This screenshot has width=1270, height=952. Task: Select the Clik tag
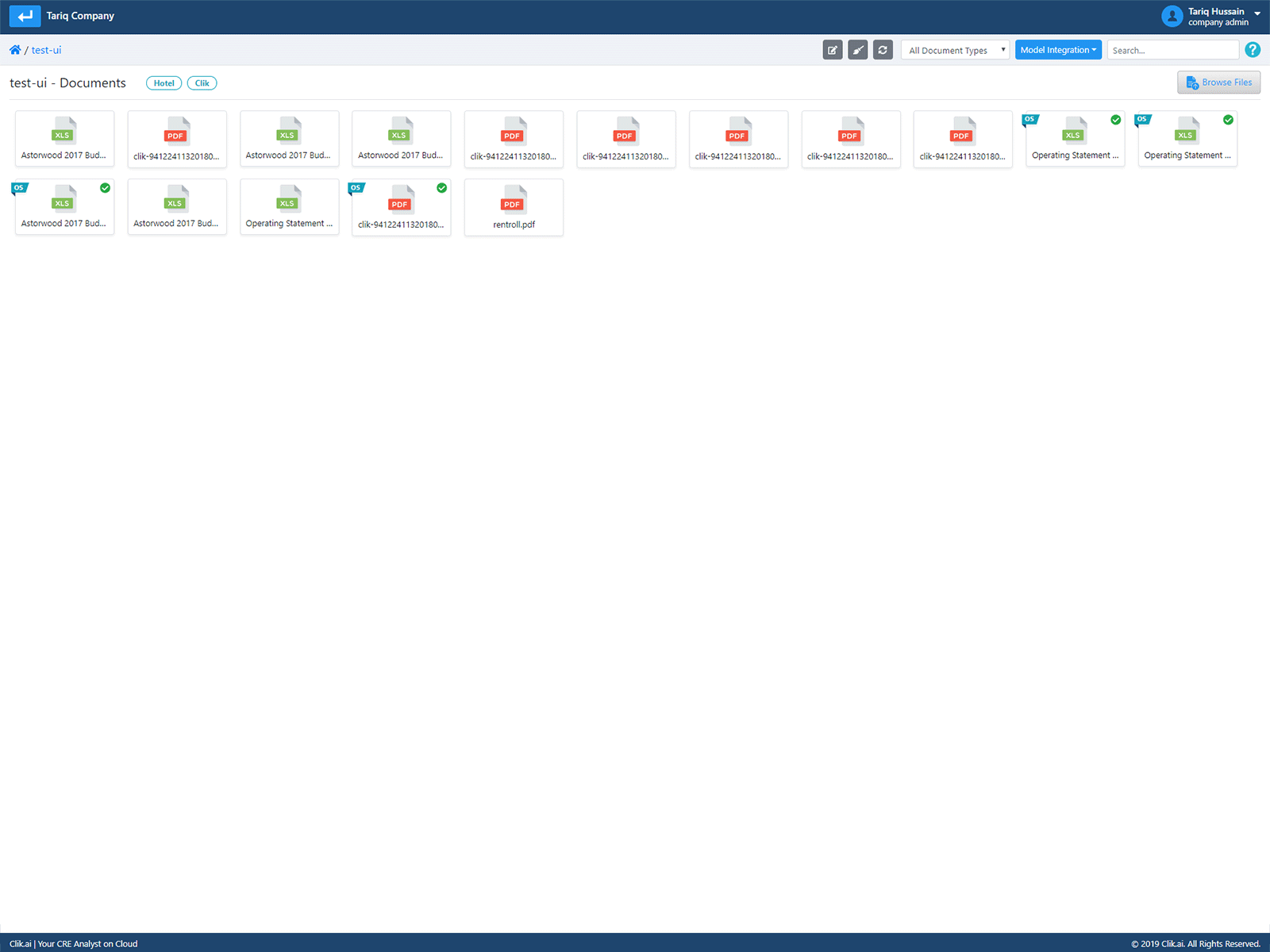point(202,83)
